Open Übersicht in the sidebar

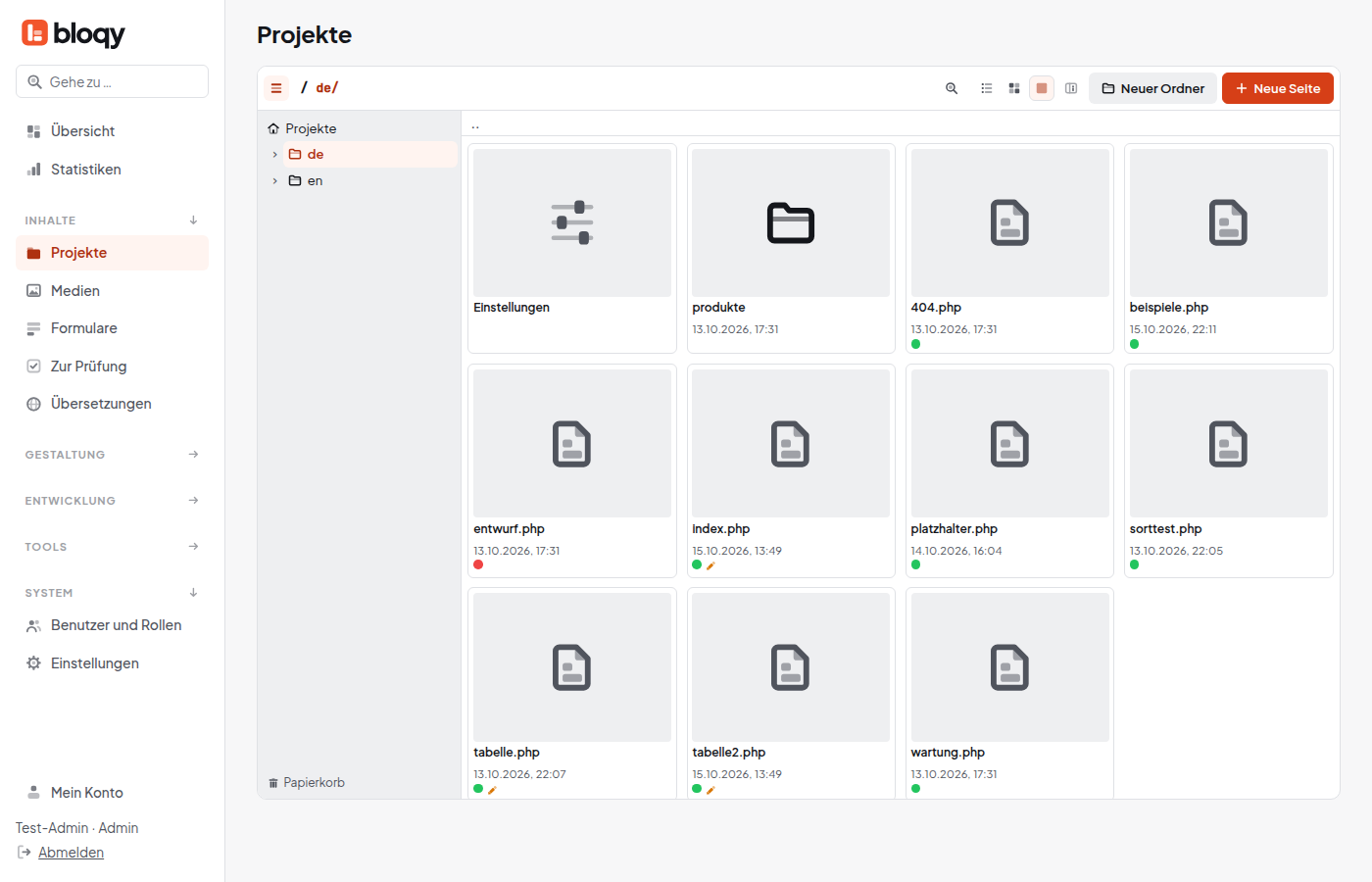pos(112,131)
